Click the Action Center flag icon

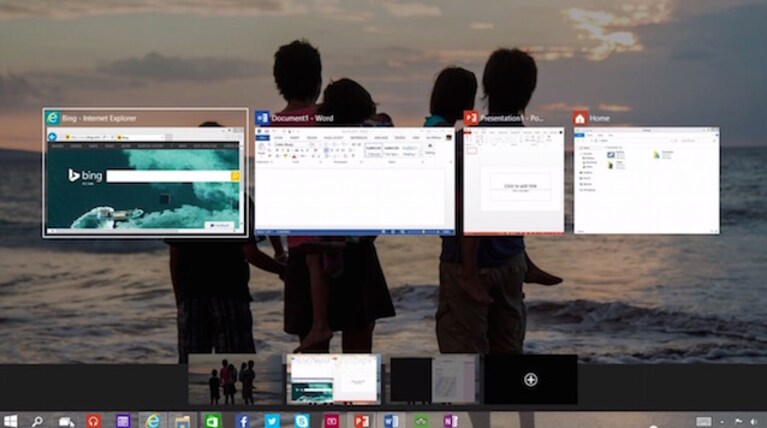point(738,421)
